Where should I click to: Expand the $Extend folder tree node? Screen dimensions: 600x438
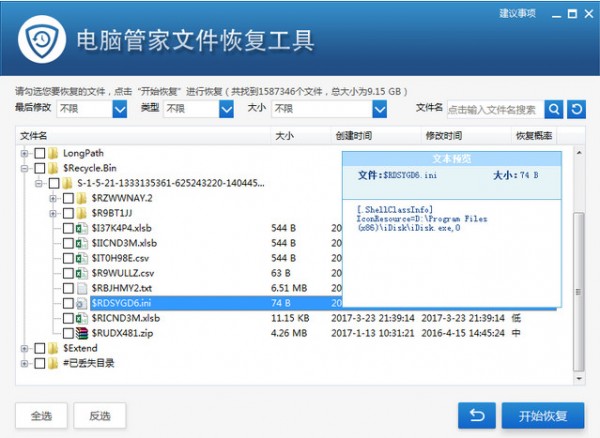(24, 348)
